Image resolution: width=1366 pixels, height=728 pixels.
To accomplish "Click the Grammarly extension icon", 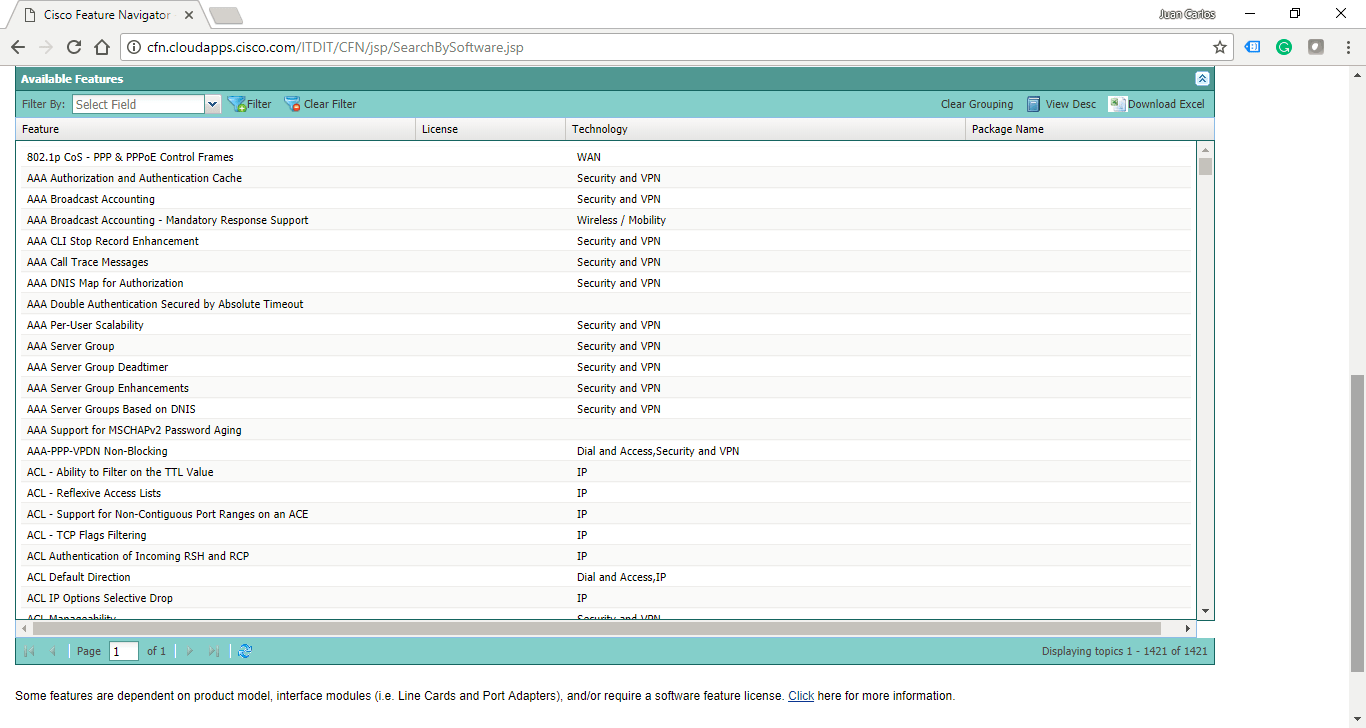I will click(x=1284, y=46).
